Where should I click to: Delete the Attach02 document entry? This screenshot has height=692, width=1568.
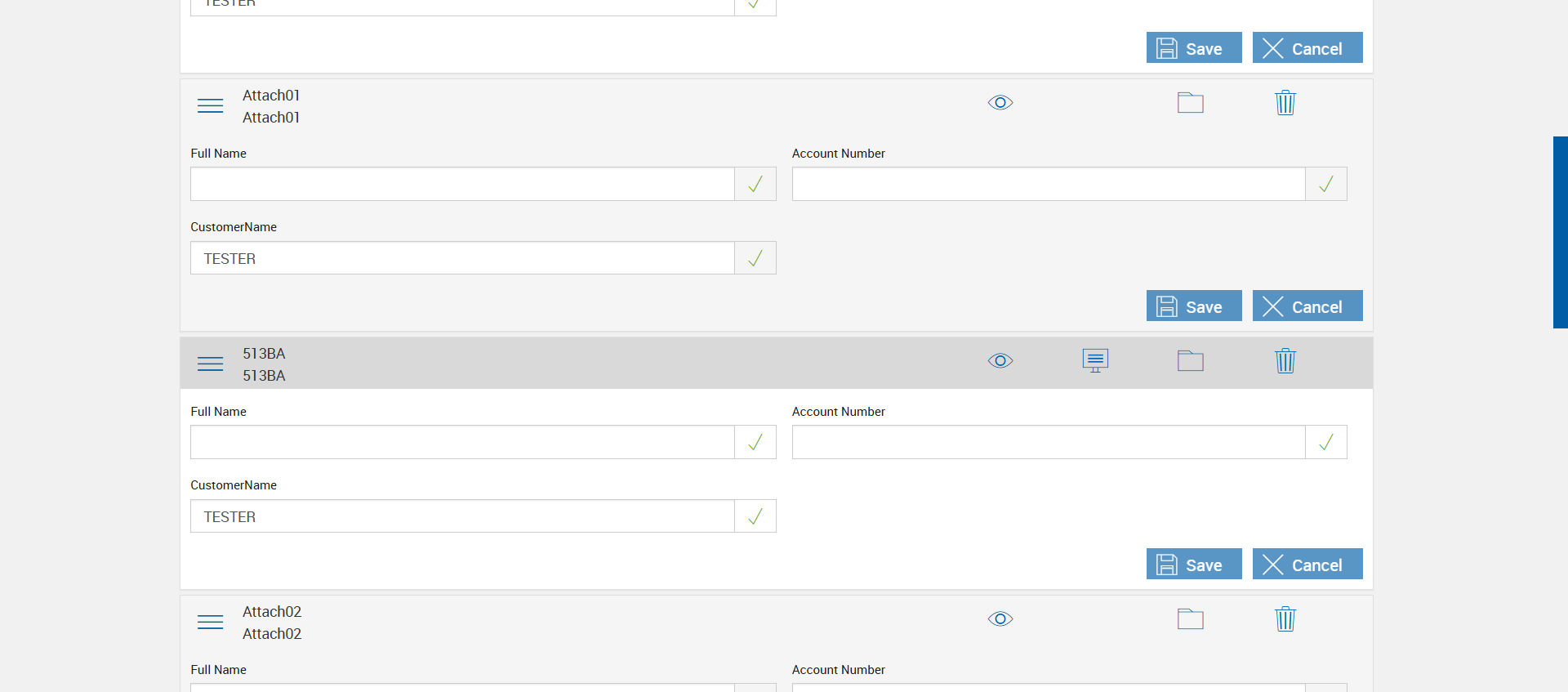pyautogui.click(x=1285, y=619)
